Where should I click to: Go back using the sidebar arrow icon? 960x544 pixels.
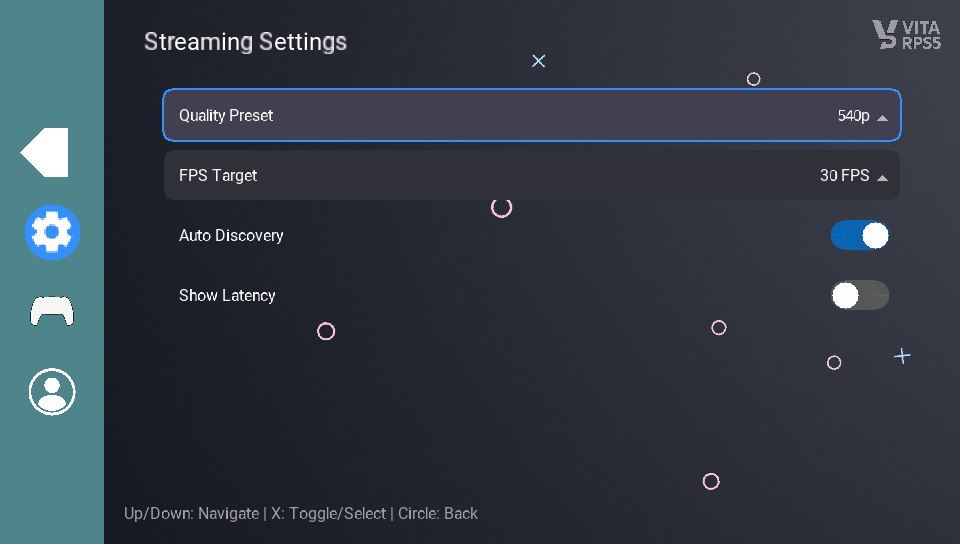[x=45, y=153]
